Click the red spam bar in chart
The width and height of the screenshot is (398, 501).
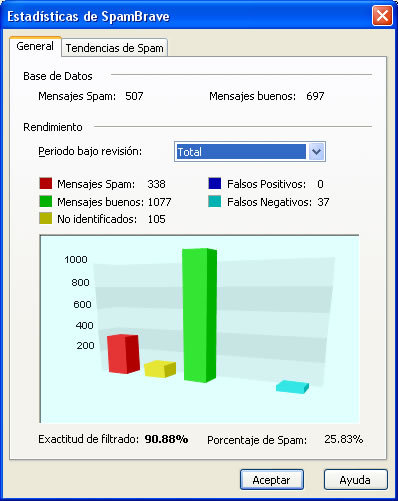click(123, 354)
